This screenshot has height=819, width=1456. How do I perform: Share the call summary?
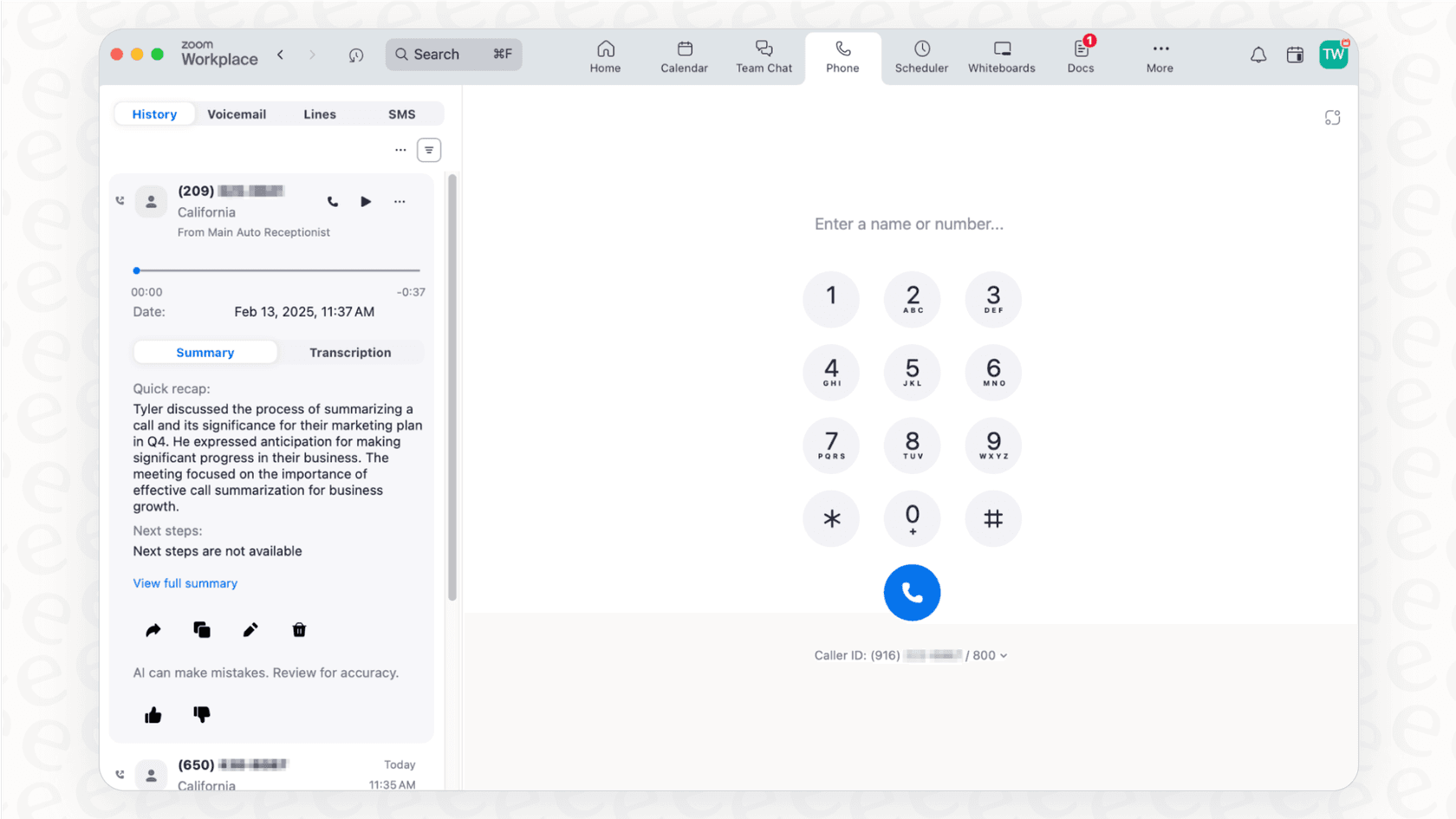coord(153,630)
